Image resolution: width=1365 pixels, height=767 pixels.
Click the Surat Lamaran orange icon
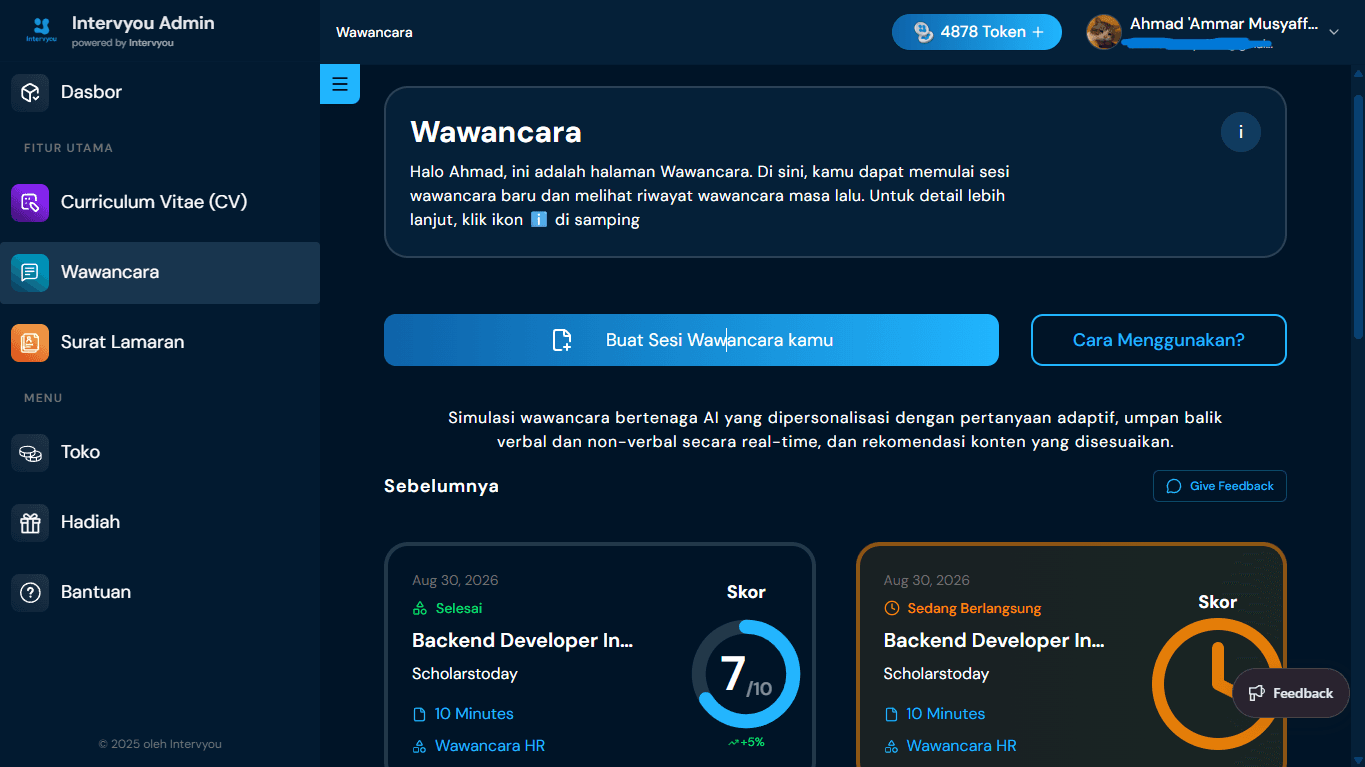(30, 342)
